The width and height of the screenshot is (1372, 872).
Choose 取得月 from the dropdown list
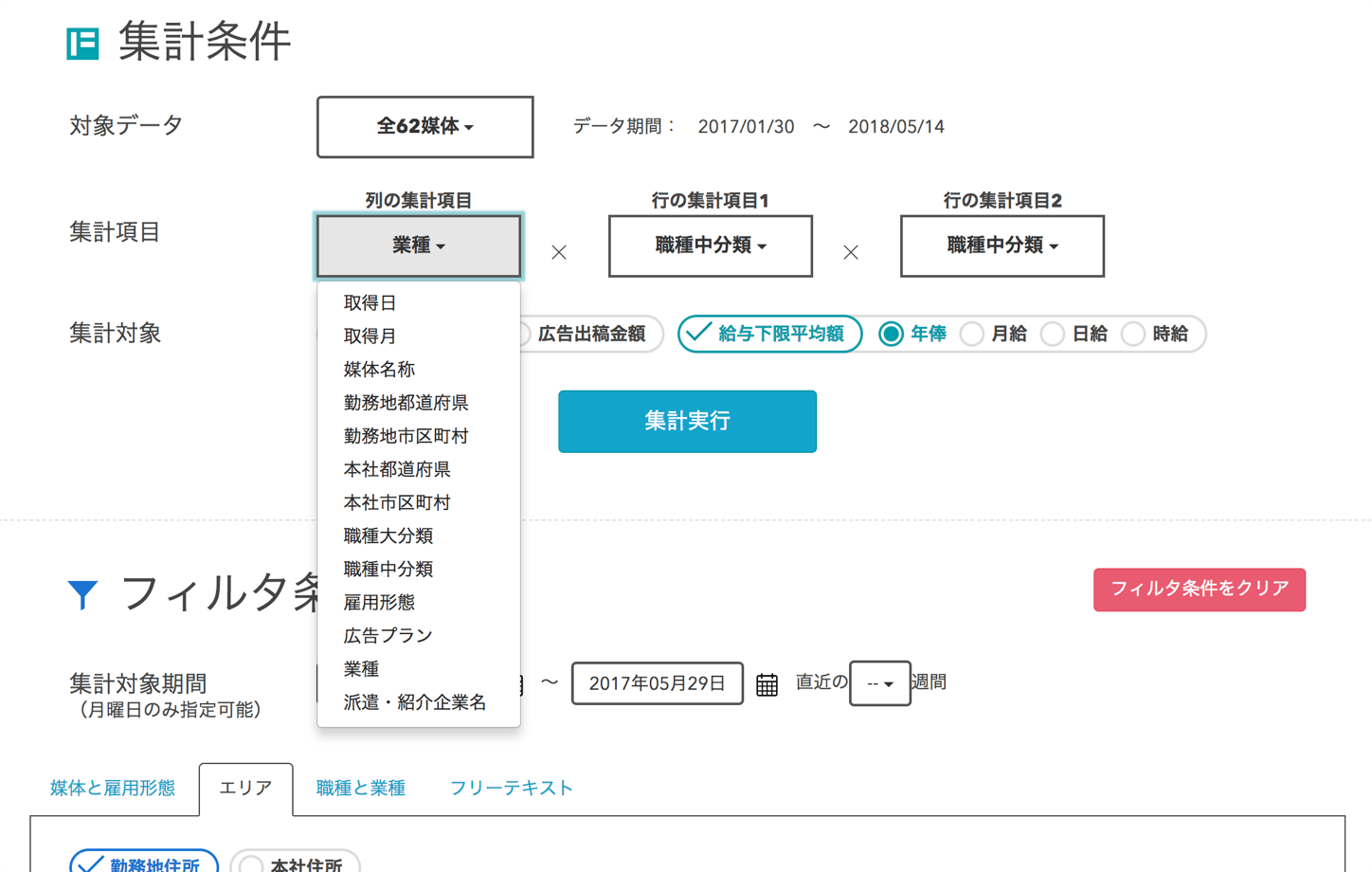[419, 336]
